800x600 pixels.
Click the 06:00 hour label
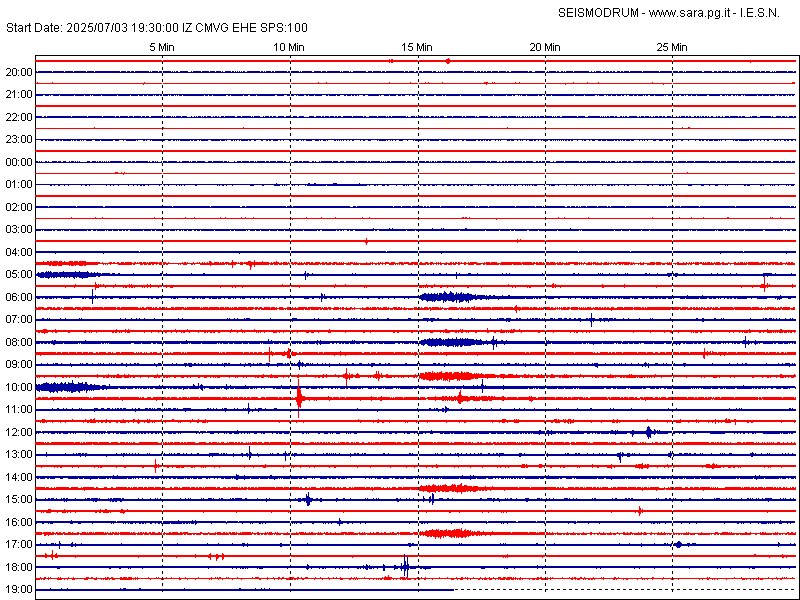click(x=19, y=297)
